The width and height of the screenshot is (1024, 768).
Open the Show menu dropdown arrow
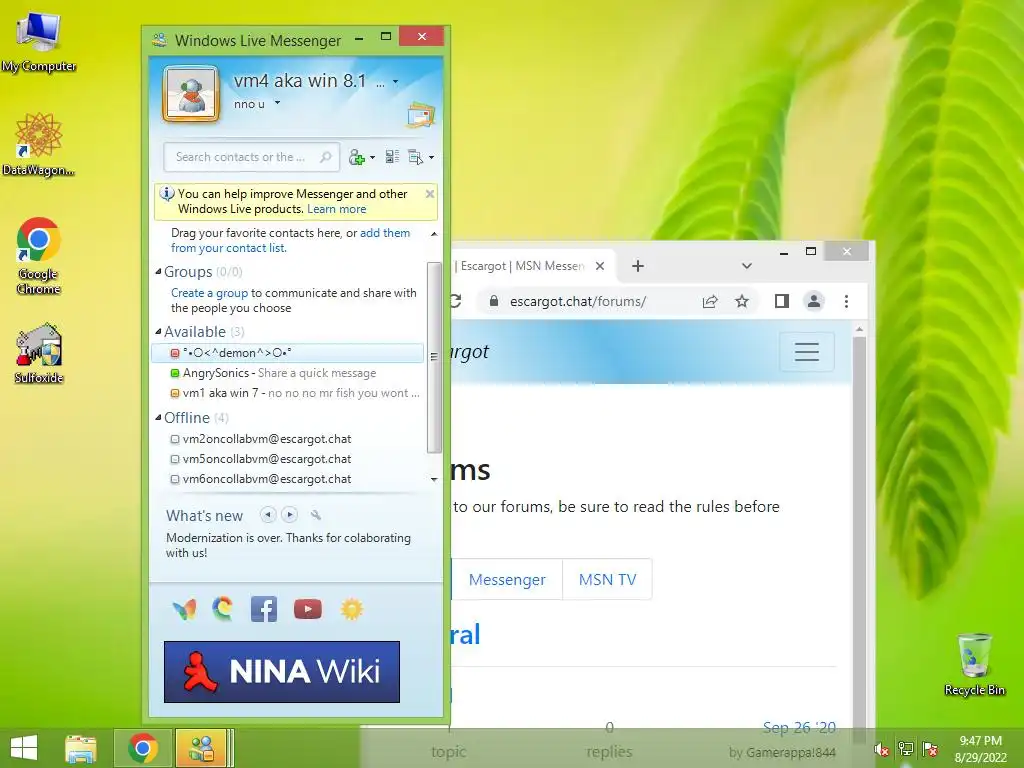(x=431, y=157)
